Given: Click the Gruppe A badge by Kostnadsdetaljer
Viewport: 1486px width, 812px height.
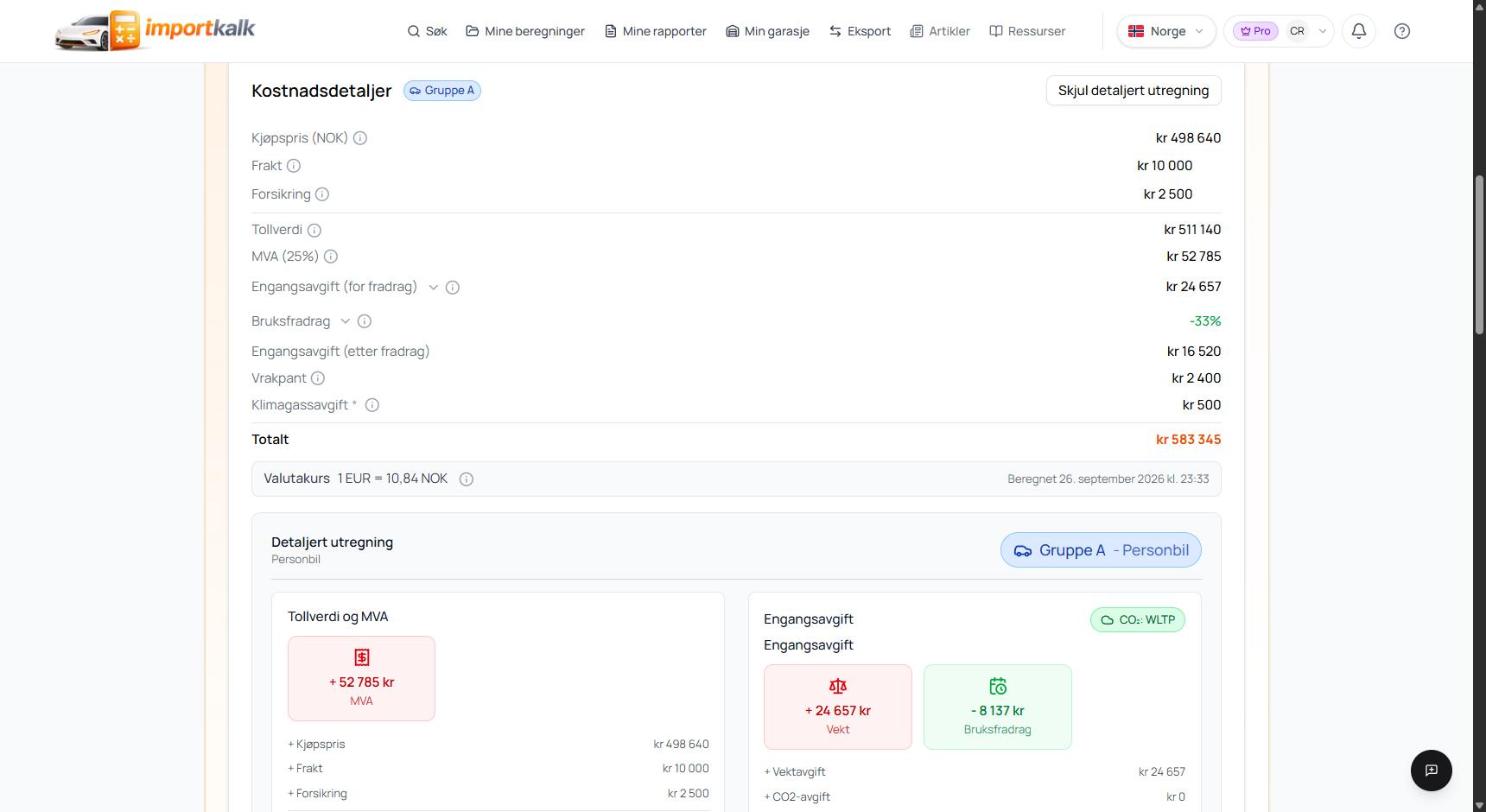Looking at the screenshot, I should click(x=442, y=90).
